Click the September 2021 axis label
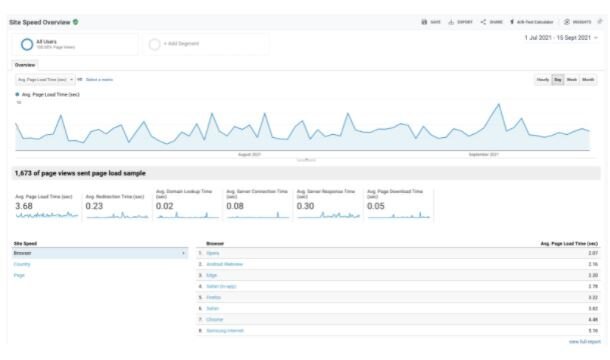The width and height of the screenshot is (610, 360). tap(484, 155)
